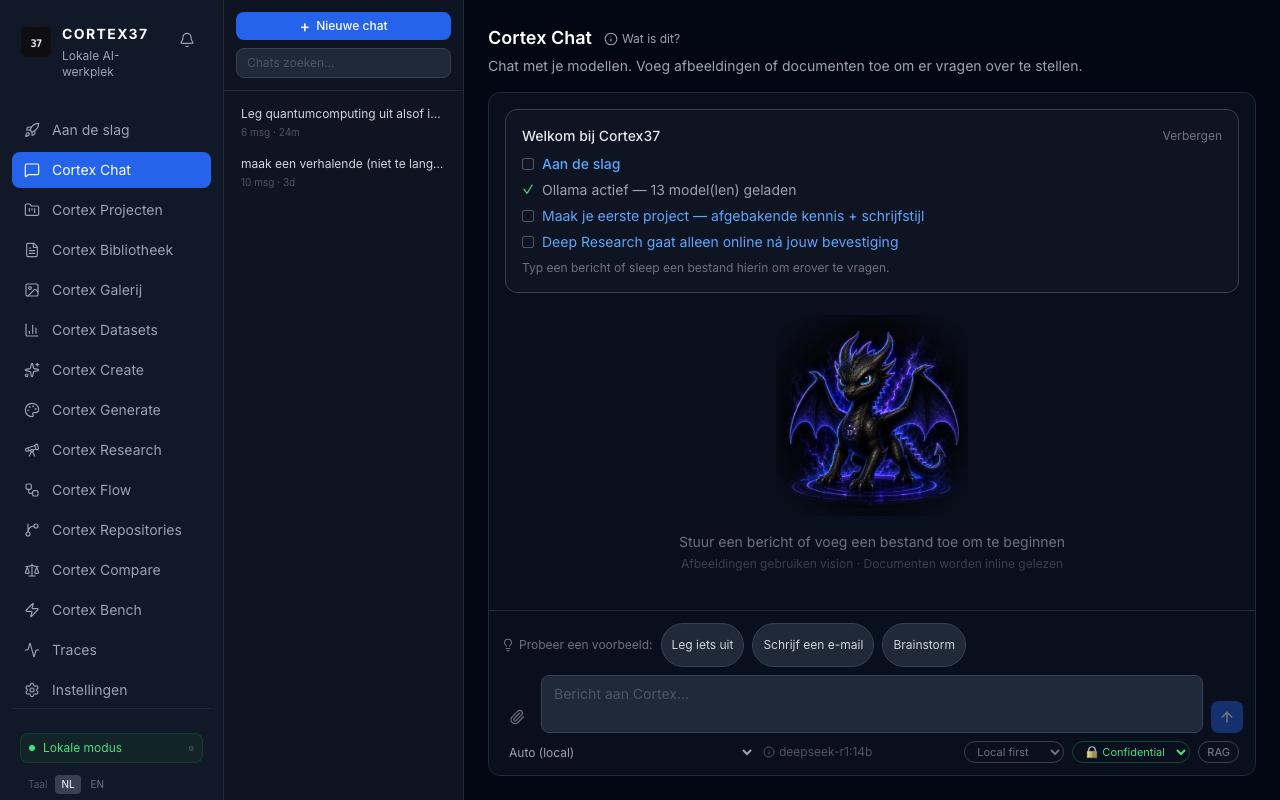
Task: Click the Cortex Repositories git branch icon
Action: pos(32,530)
